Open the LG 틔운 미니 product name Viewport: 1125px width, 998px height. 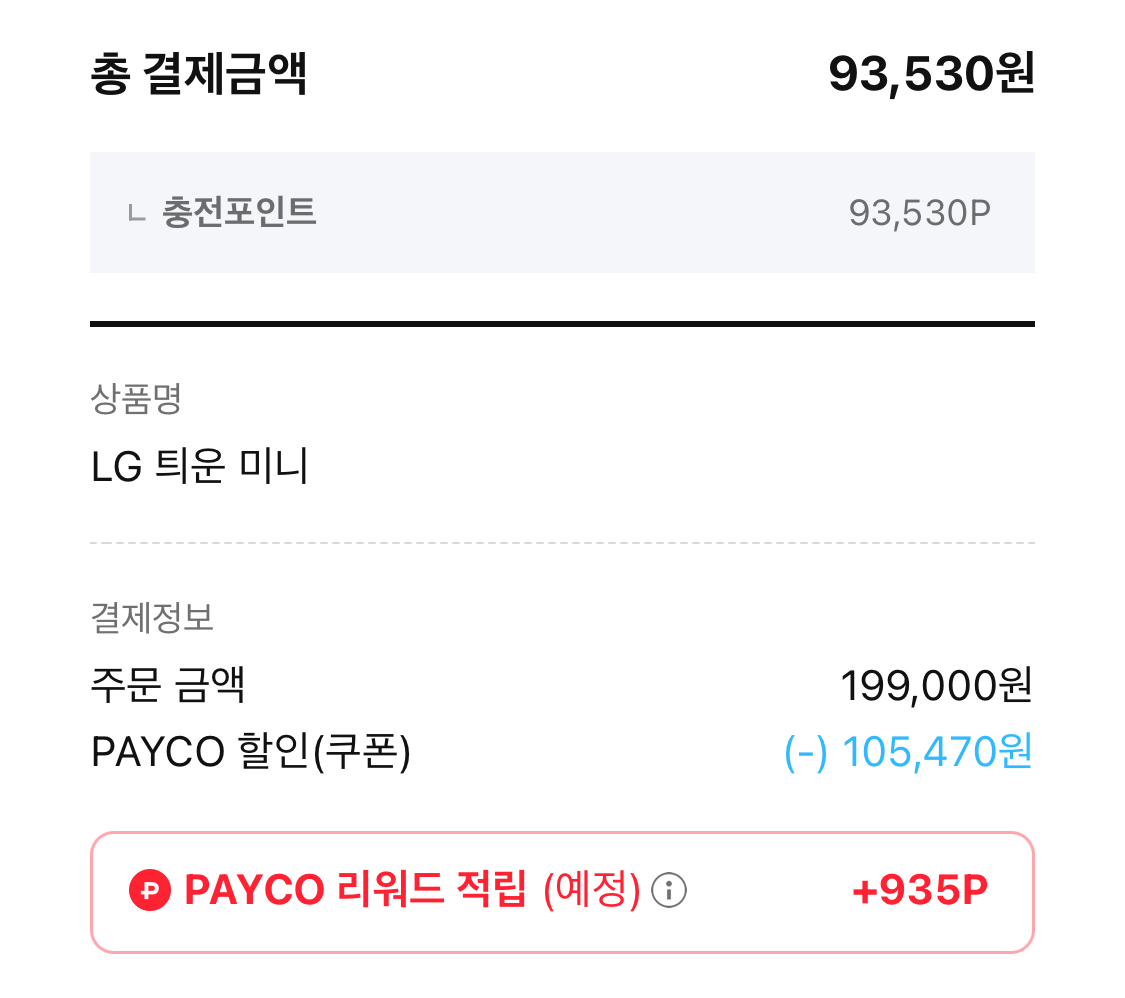tap(200, 466)
